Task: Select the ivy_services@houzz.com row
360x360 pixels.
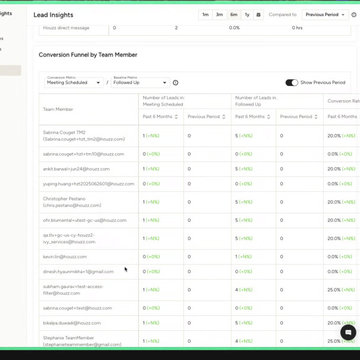Action: 199,238
